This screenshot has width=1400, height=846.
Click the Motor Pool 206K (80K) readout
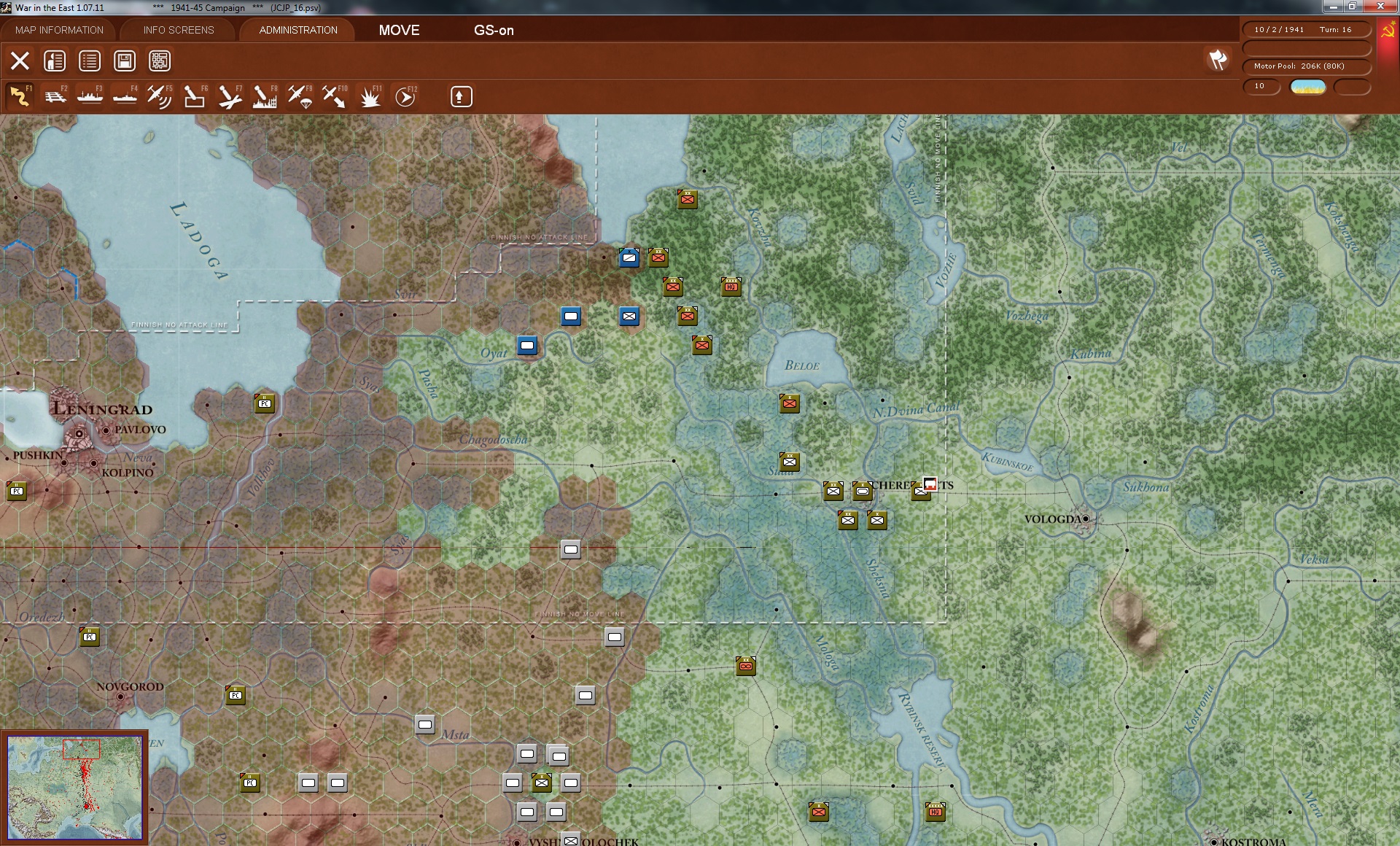1306,66
